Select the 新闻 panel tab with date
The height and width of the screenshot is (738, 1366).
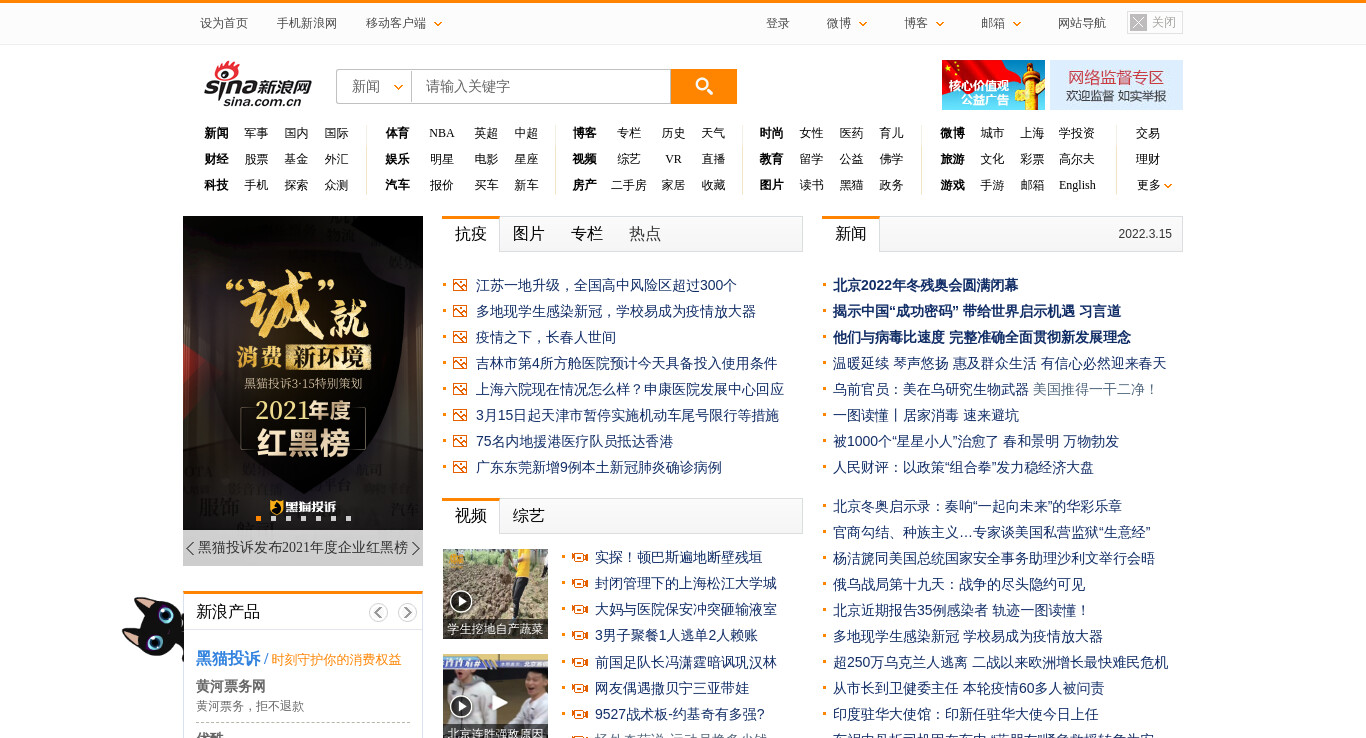coord(851,234)
